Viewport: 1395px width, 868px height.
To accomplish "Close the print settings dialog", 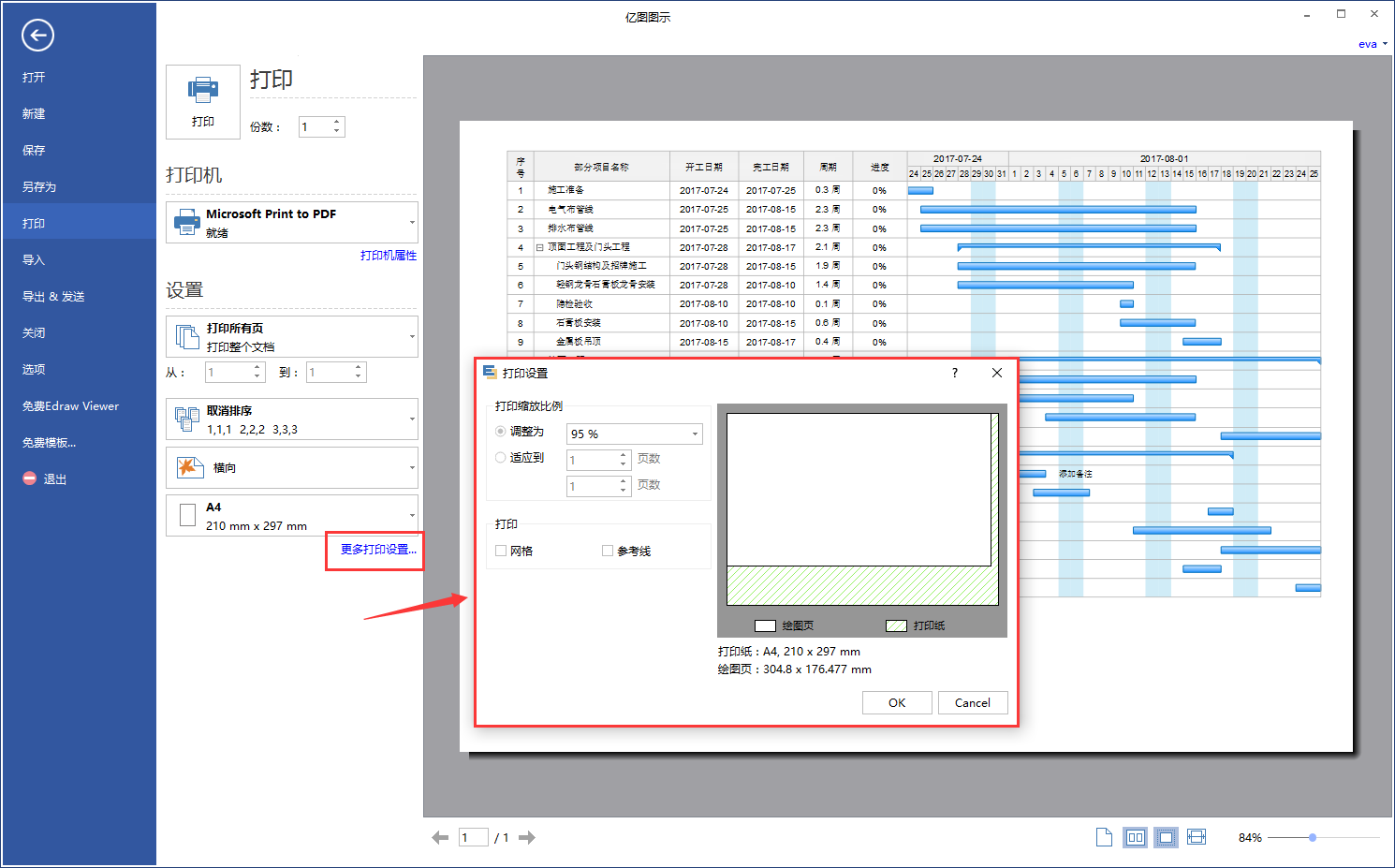I will (997, 373).
